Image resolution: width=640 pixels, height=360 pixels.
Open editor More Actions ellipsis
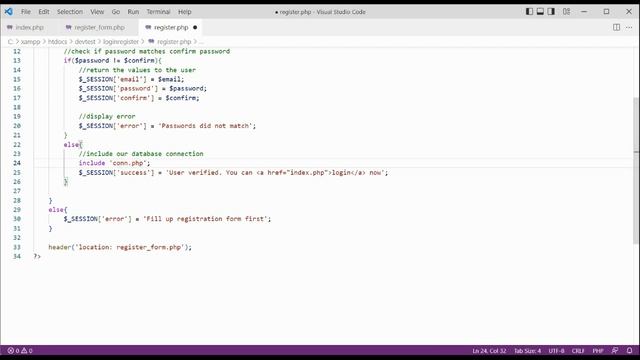coord(629,27)
